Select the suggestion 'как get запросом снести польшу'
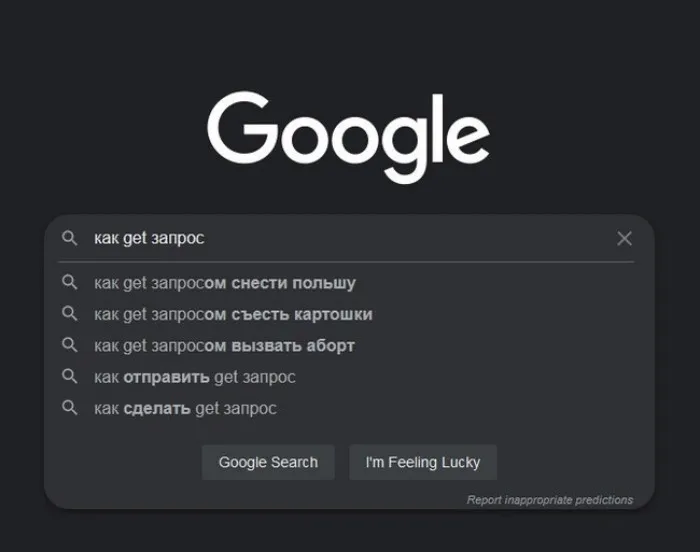700x552 pixels. pyautogui.click(x=224, y=283)
